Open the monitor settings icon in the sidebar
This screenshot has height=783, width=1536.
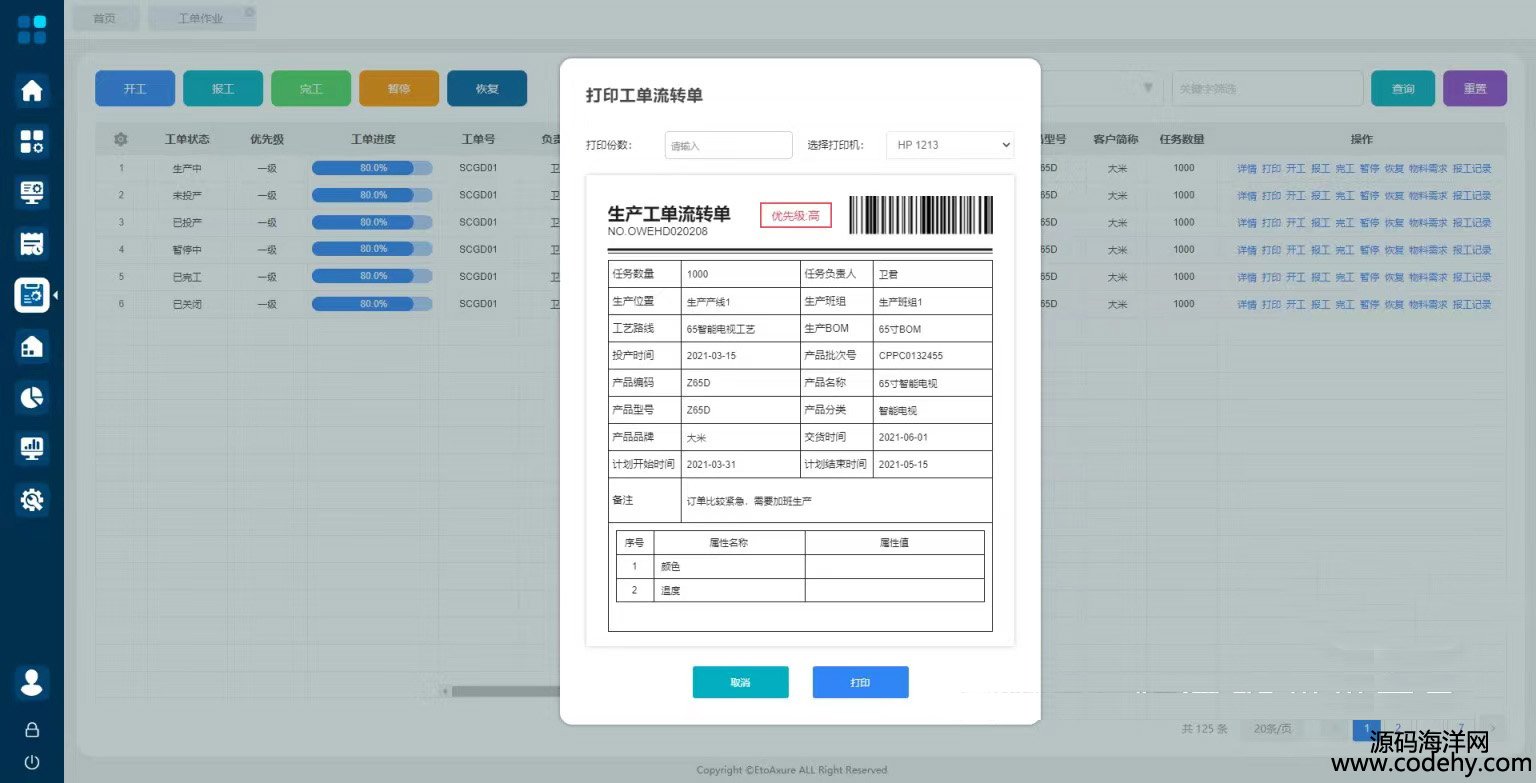[x=32, y=192]
